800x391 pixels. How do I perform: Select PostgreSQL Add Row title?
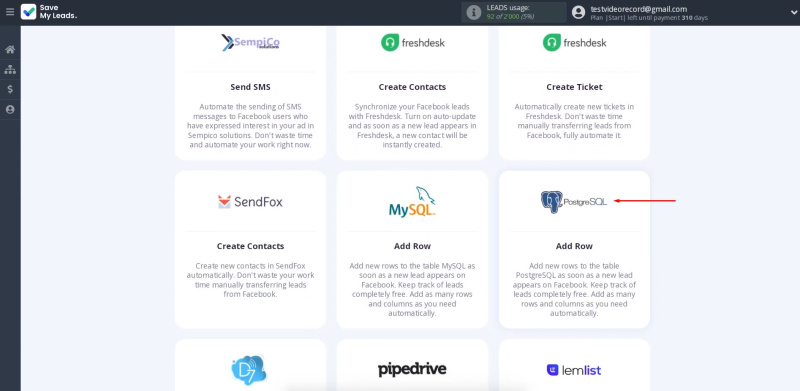[x=574, y=246]
